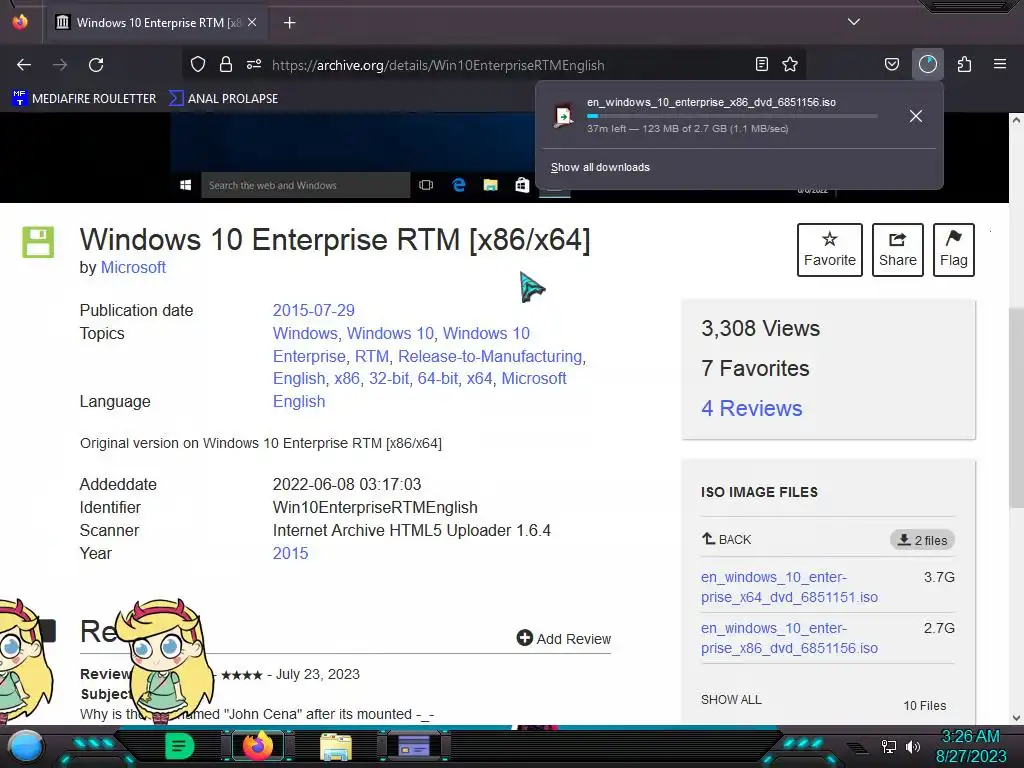This screenshot has height=768, width=1024.
Task: Cancel the ISO download in the panel
Action: click(x=916, y=116)
